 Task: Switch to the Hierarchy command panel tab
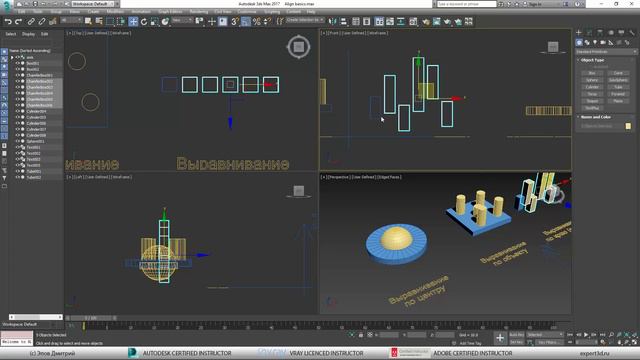pyautogui.click(x=600, y=32)
